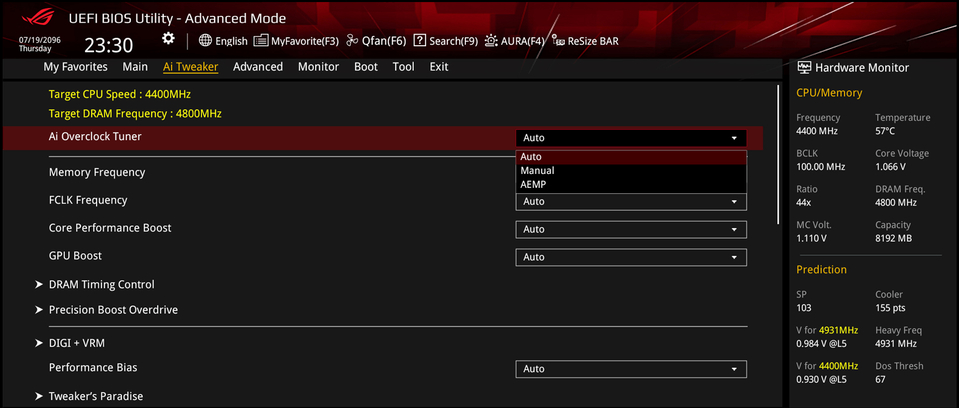
Task: Open the GPU Boost dropdown
Action: (x=631, y=257)
